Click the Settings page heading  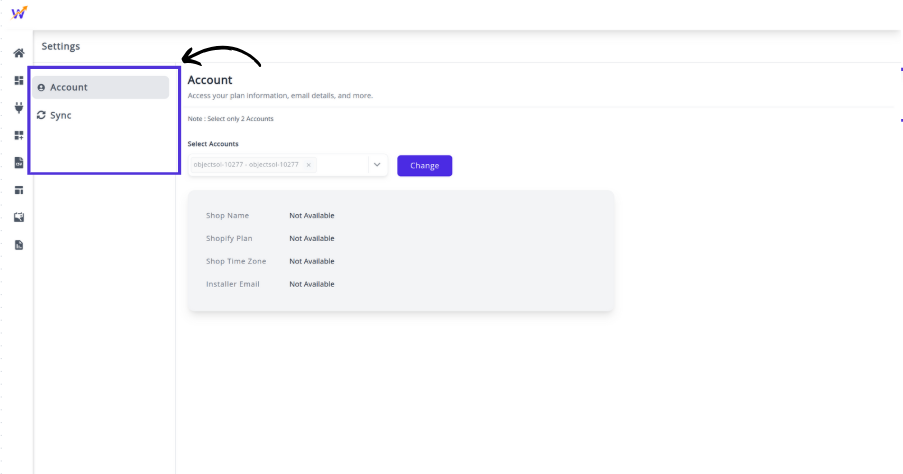click(61, 46)
